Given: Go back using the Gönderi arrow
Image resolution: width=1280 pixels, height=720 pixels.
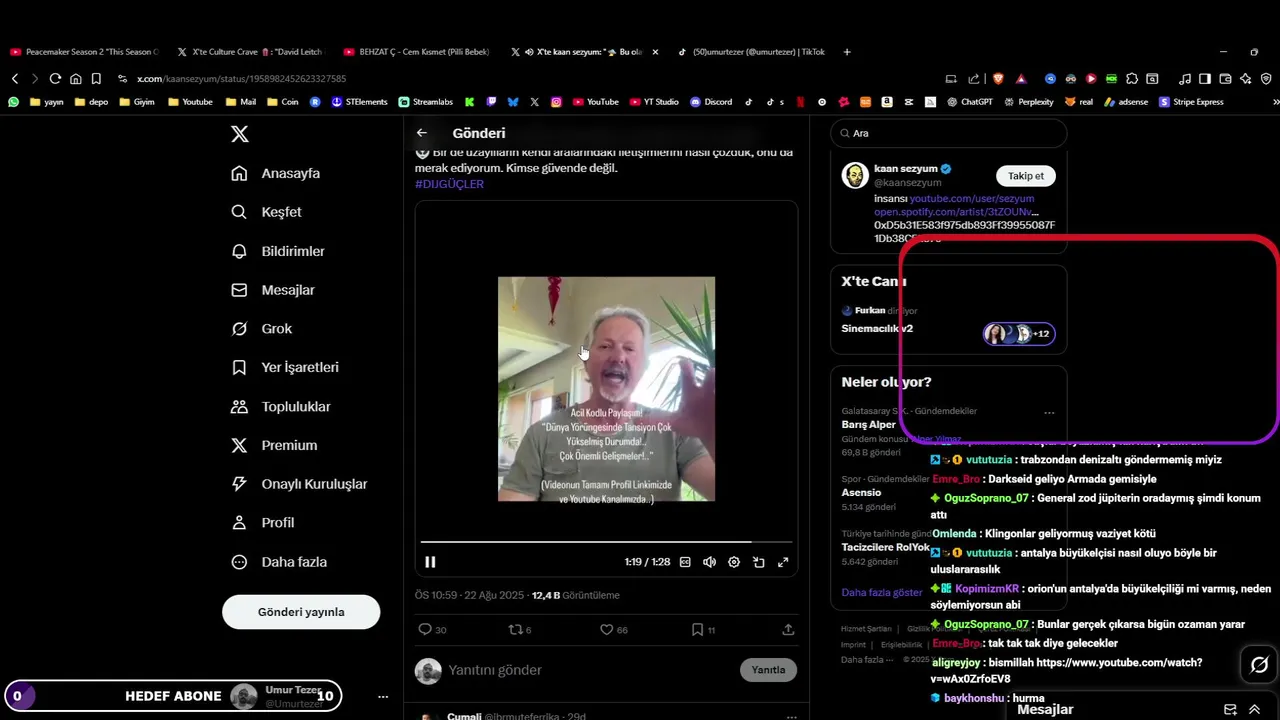Looking at the screenshot, I should coord(422,133).
